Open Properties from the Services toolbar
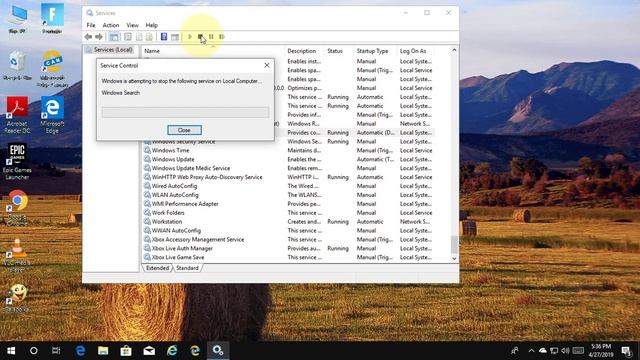 (128, 37)
